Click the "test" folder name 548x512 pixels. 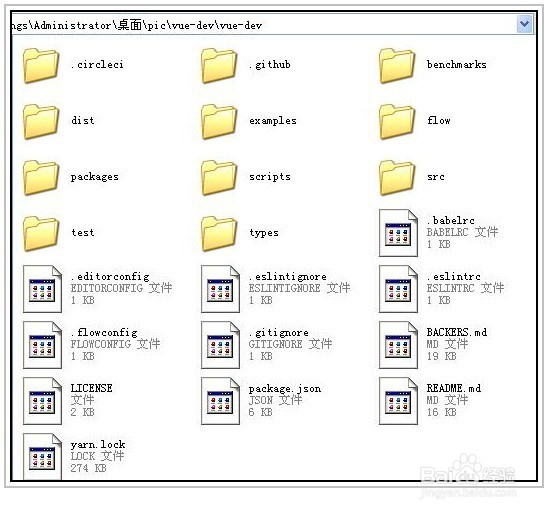(82, 232)
